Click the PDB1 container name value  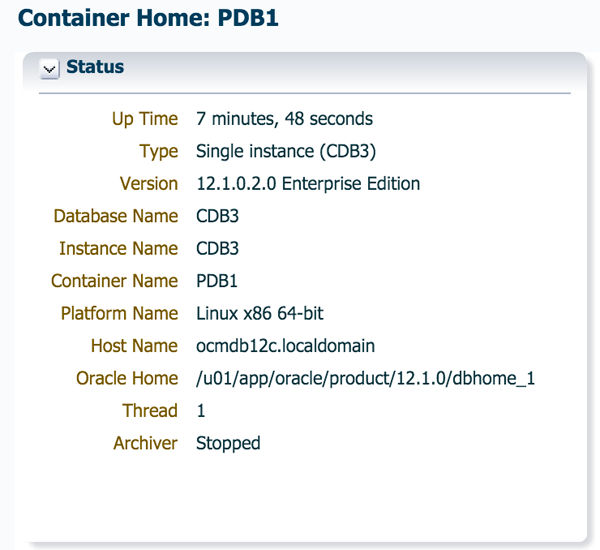216,281
